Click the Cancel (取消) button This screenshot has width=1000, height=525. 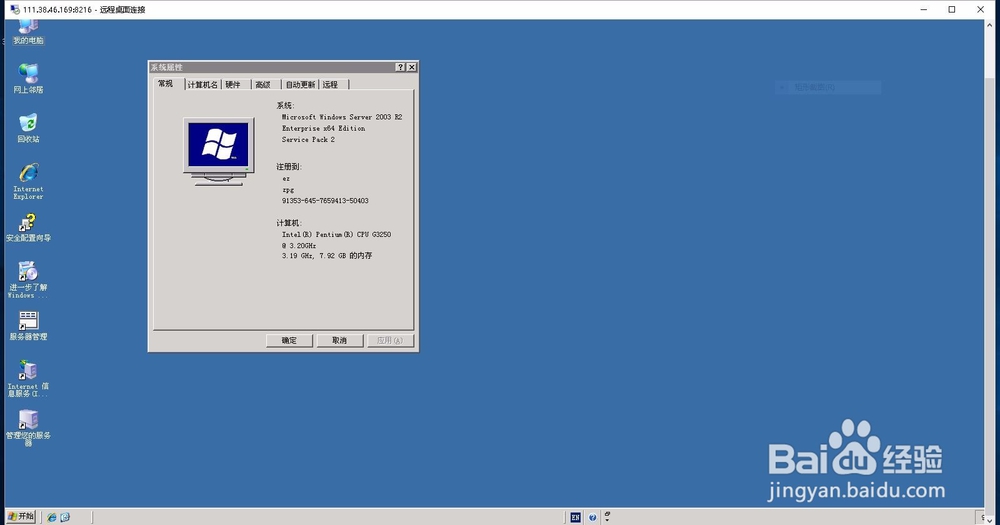(x=340, y=341)
